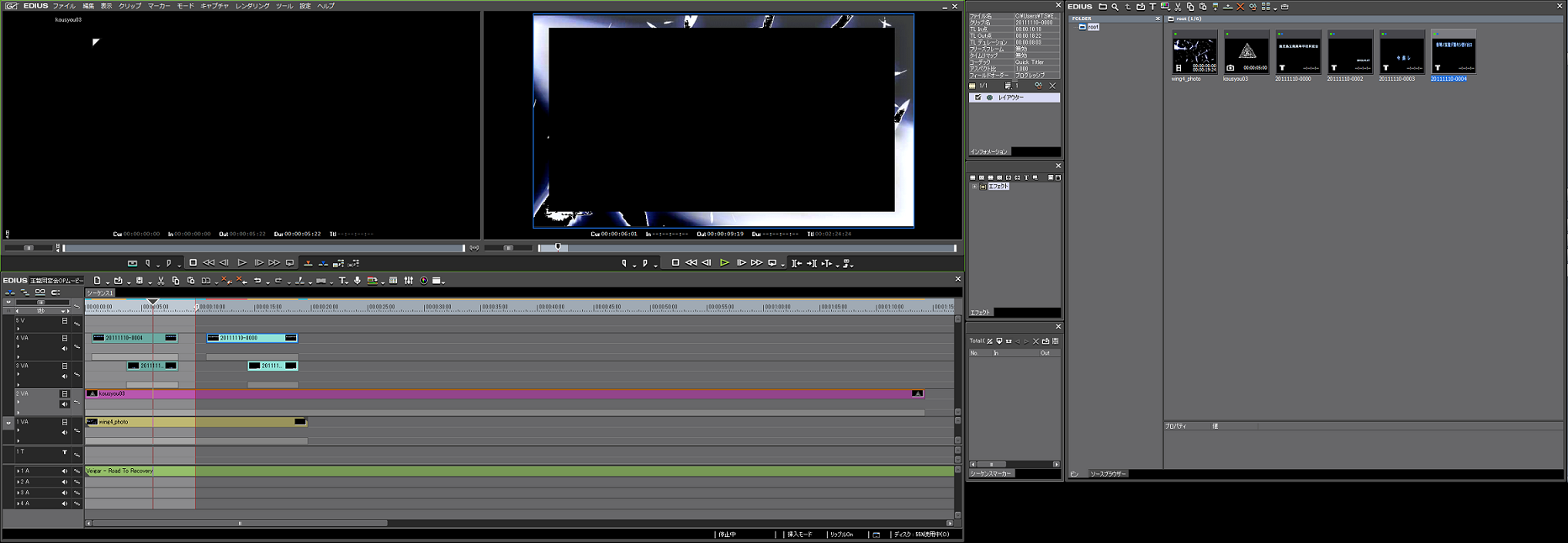
Task: Click the Cut scissors icon in the timeline toolbar
Action: pyautogui.click(x=161, y=281)
